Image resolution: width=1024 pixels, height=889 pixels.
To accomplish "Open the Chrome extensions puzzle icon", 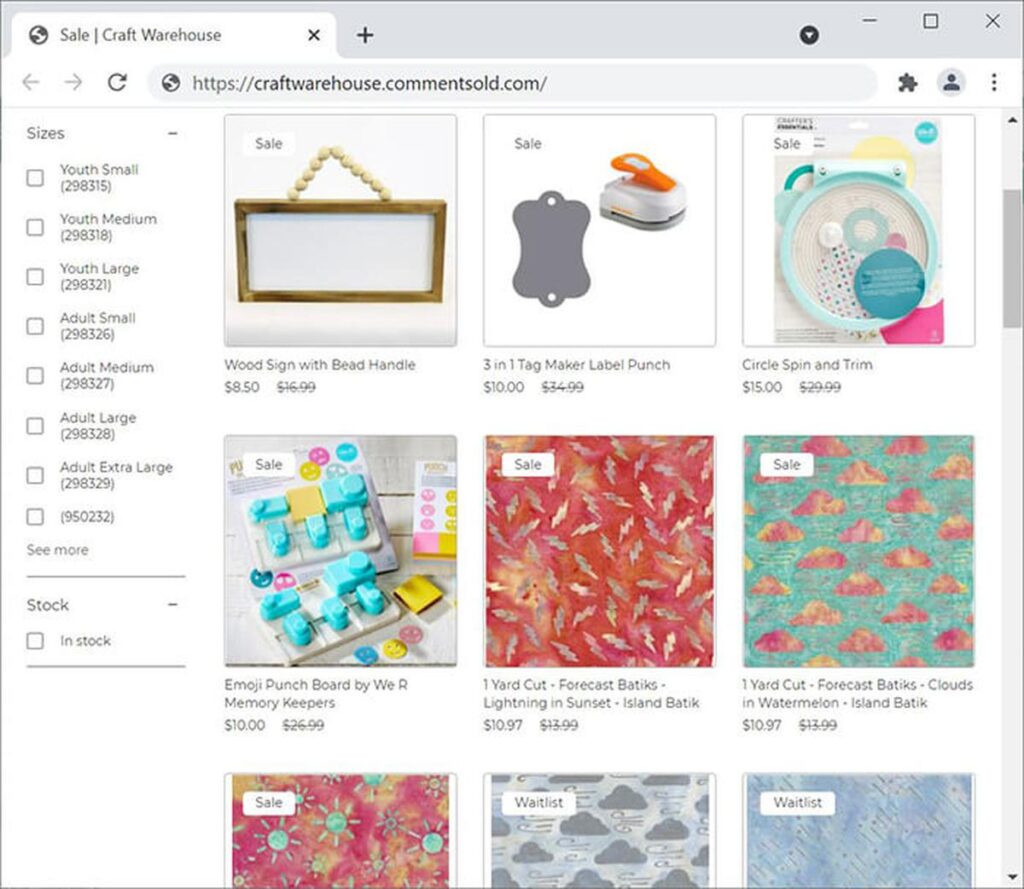I will 908,83.
